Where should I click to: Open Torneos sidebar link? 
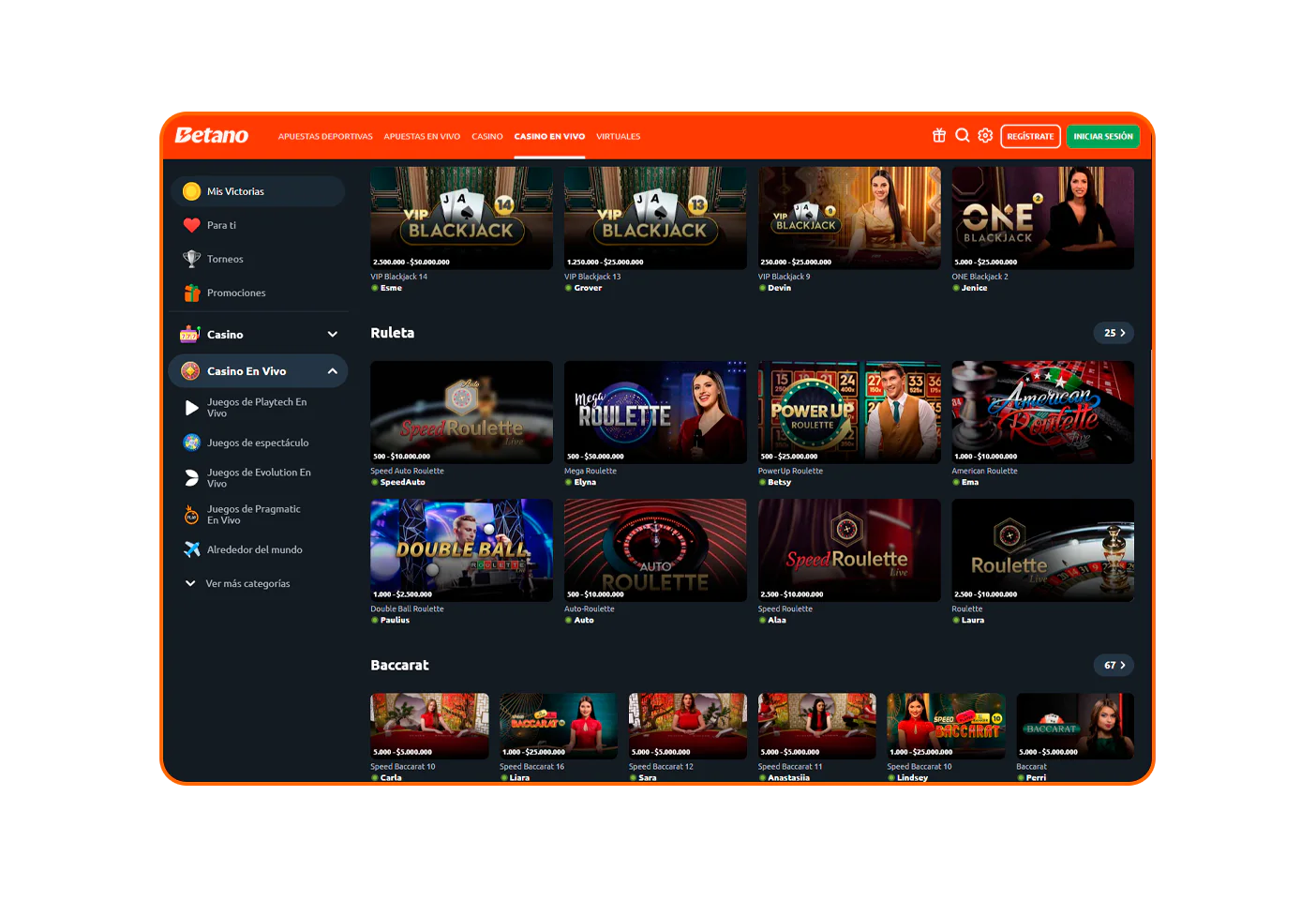(x=225, y=259)
